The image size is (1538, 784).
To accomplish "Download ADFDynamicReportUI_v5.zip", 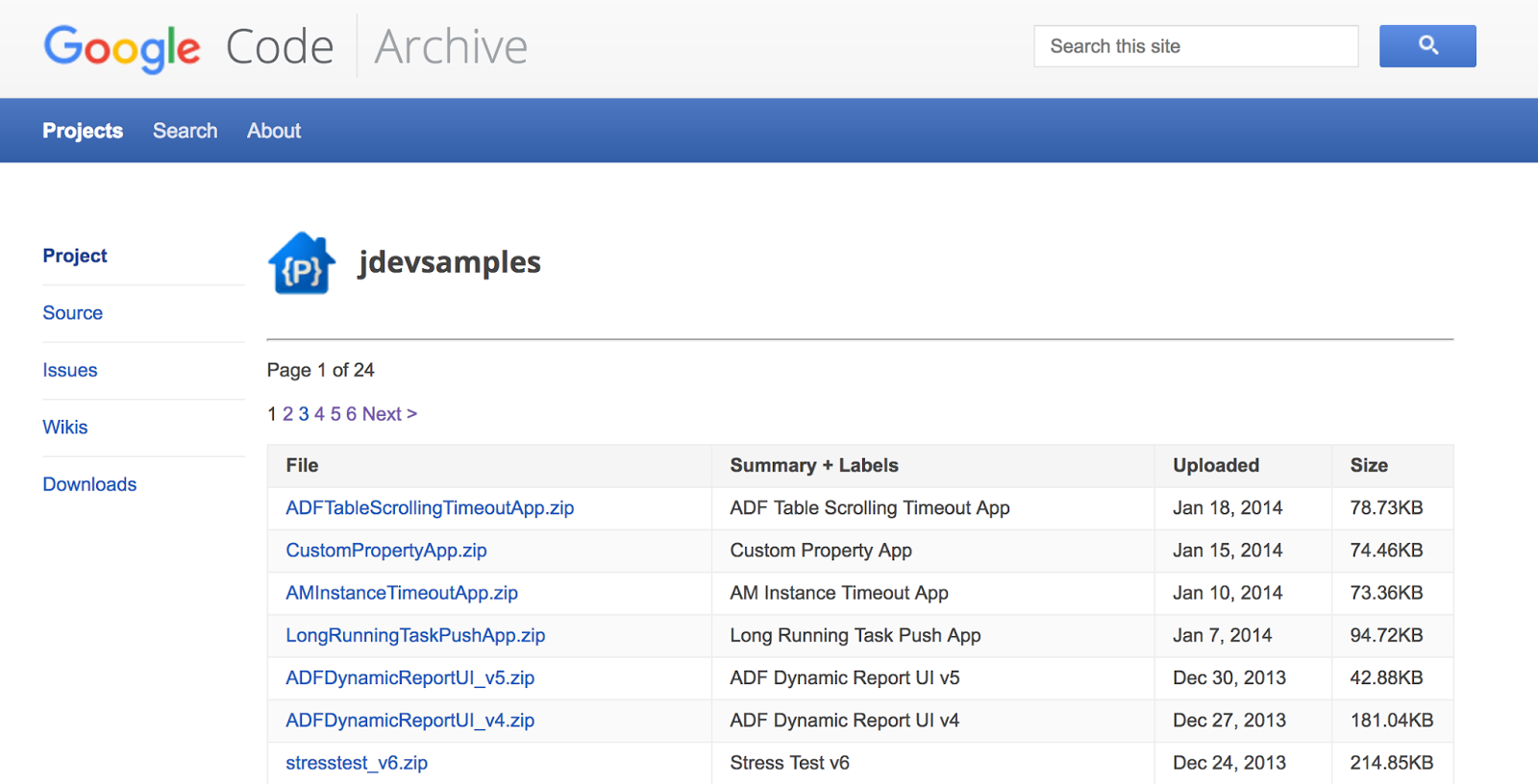I will [x=410, y=678].
